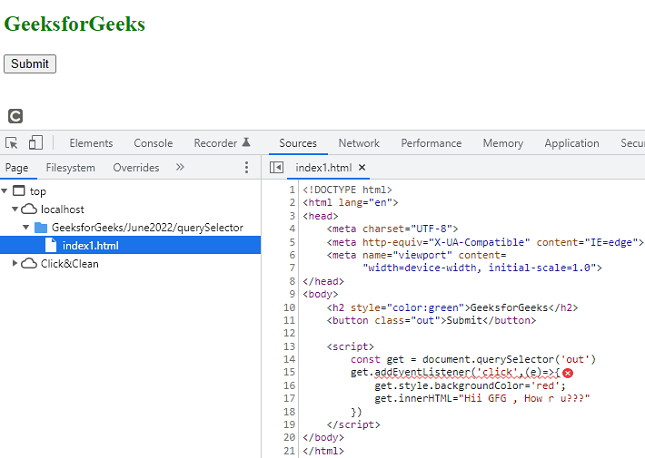
Task: Select the Sources tab
Action: click(x=298, y=143)
